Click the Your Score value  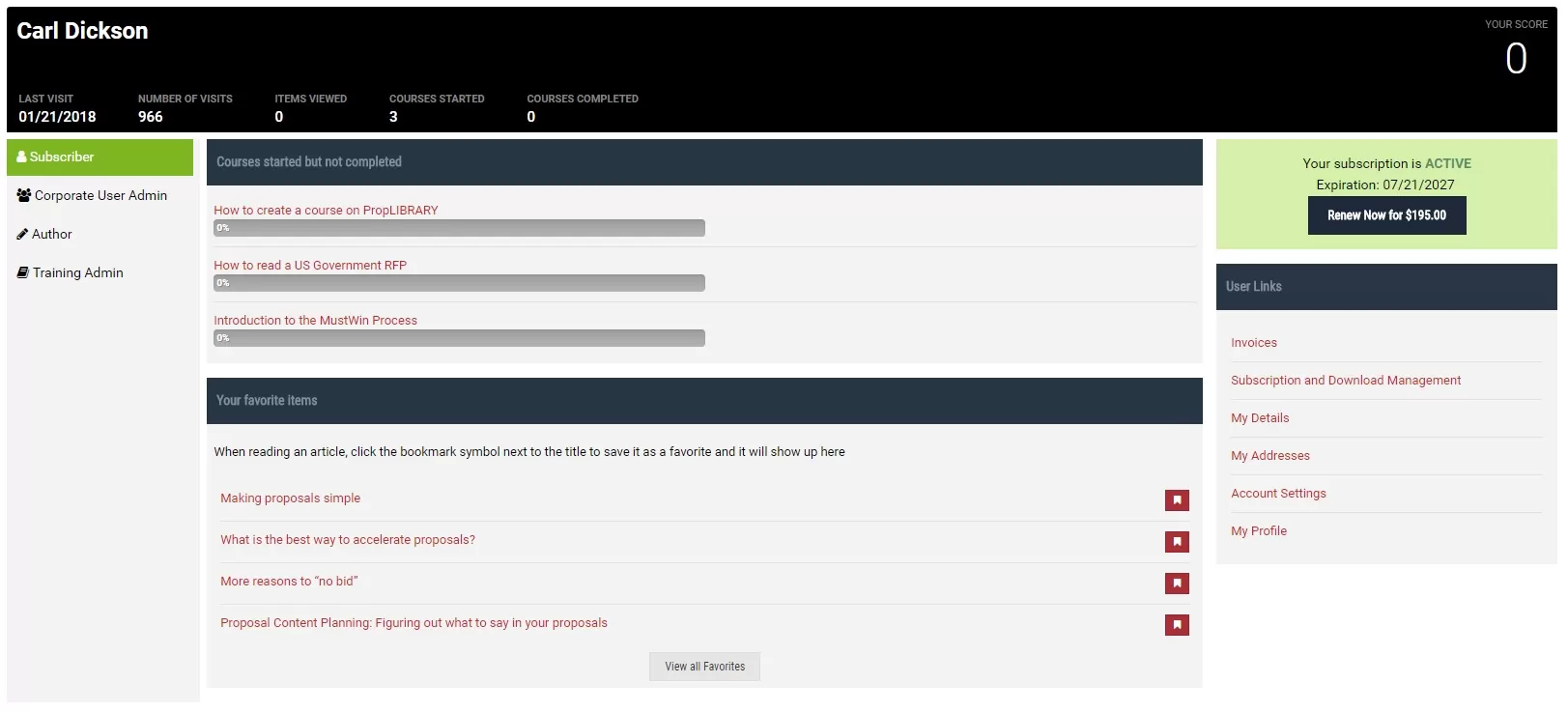(1515, 59)
